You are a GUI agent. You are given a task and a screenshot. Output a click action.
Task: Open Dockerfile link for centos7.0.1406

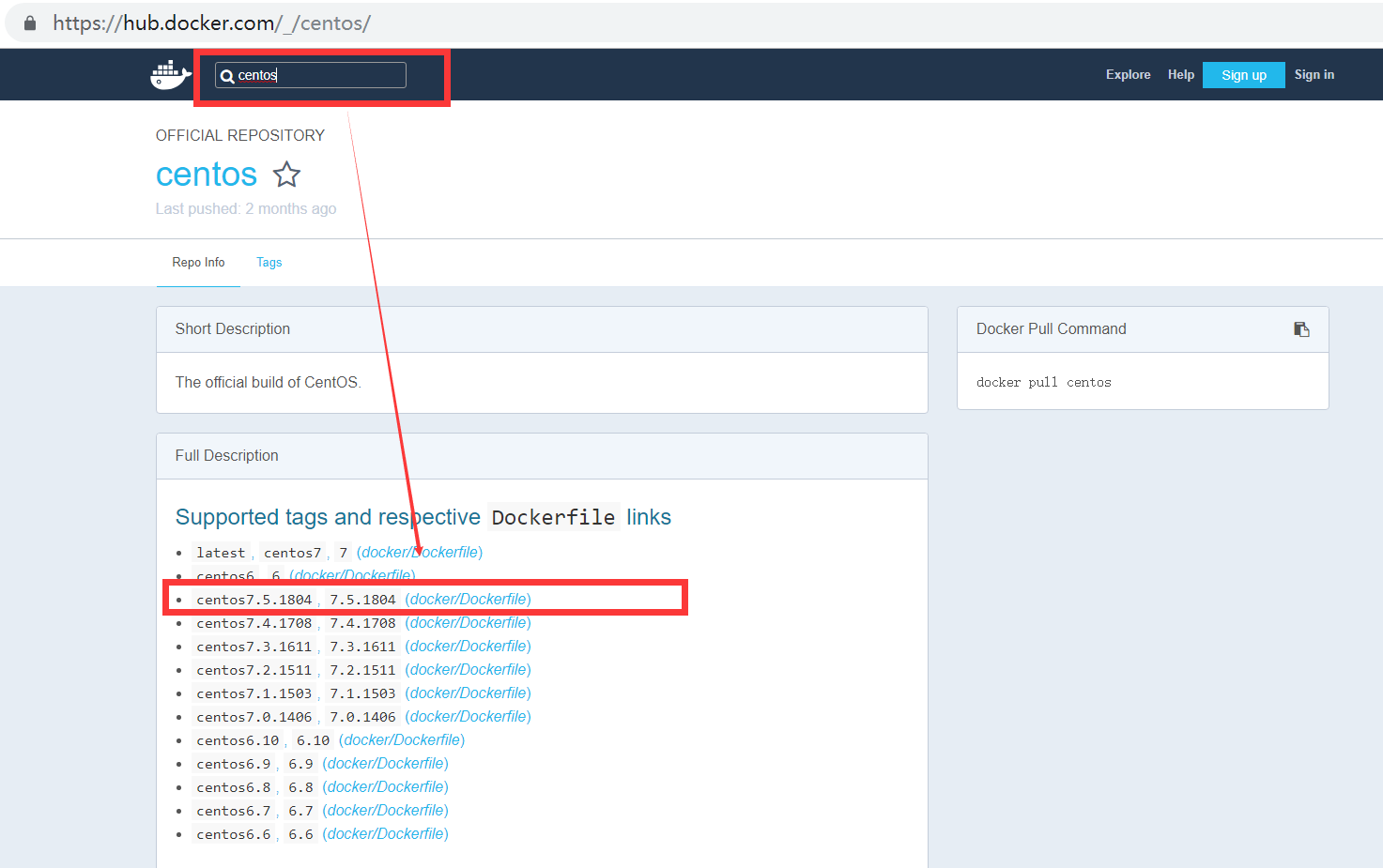click(469, 717)
